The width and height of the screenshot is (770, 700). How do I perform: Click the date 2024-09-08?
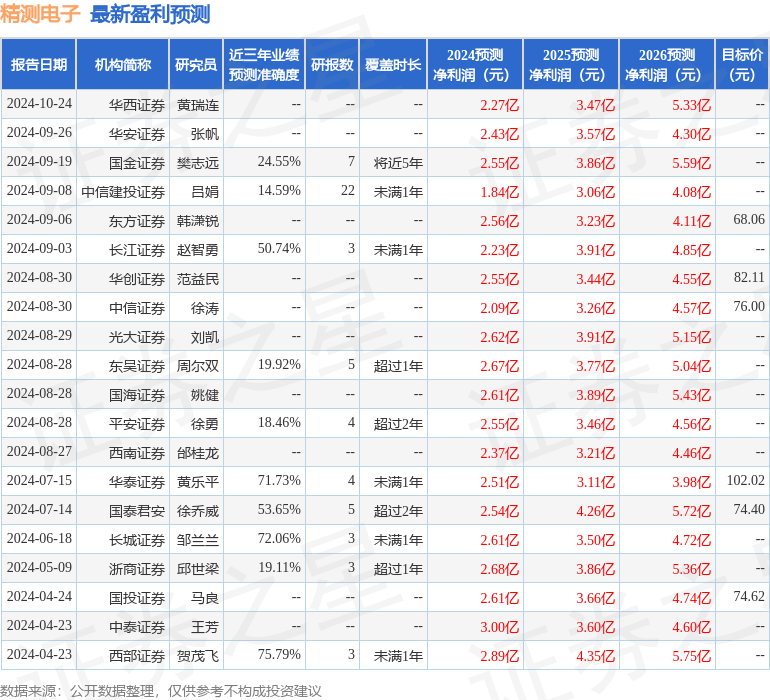tap(39, 191)
